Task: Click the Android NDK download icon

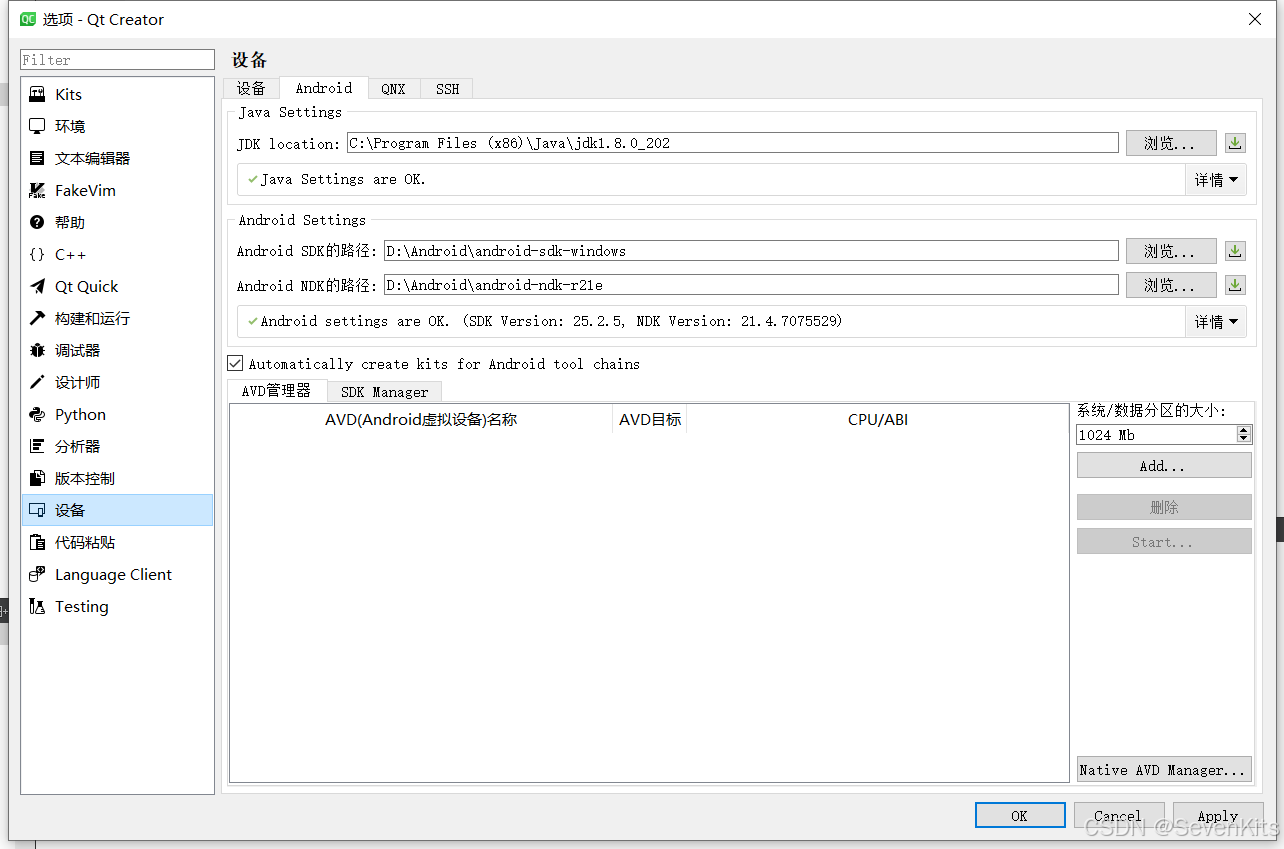Action: (x=1235, y=285)
